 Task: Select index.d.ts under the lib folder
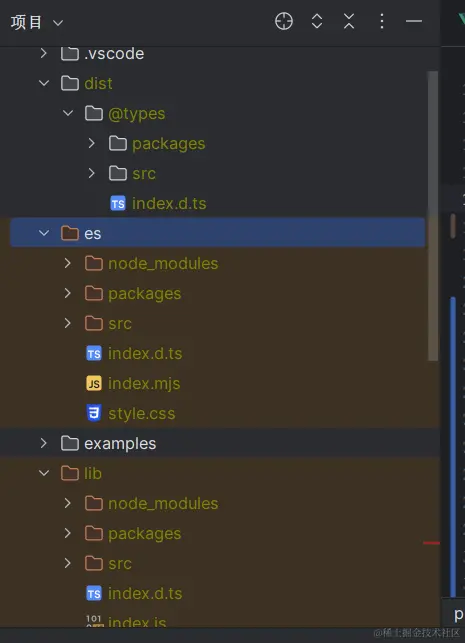(x=145, y=593)
